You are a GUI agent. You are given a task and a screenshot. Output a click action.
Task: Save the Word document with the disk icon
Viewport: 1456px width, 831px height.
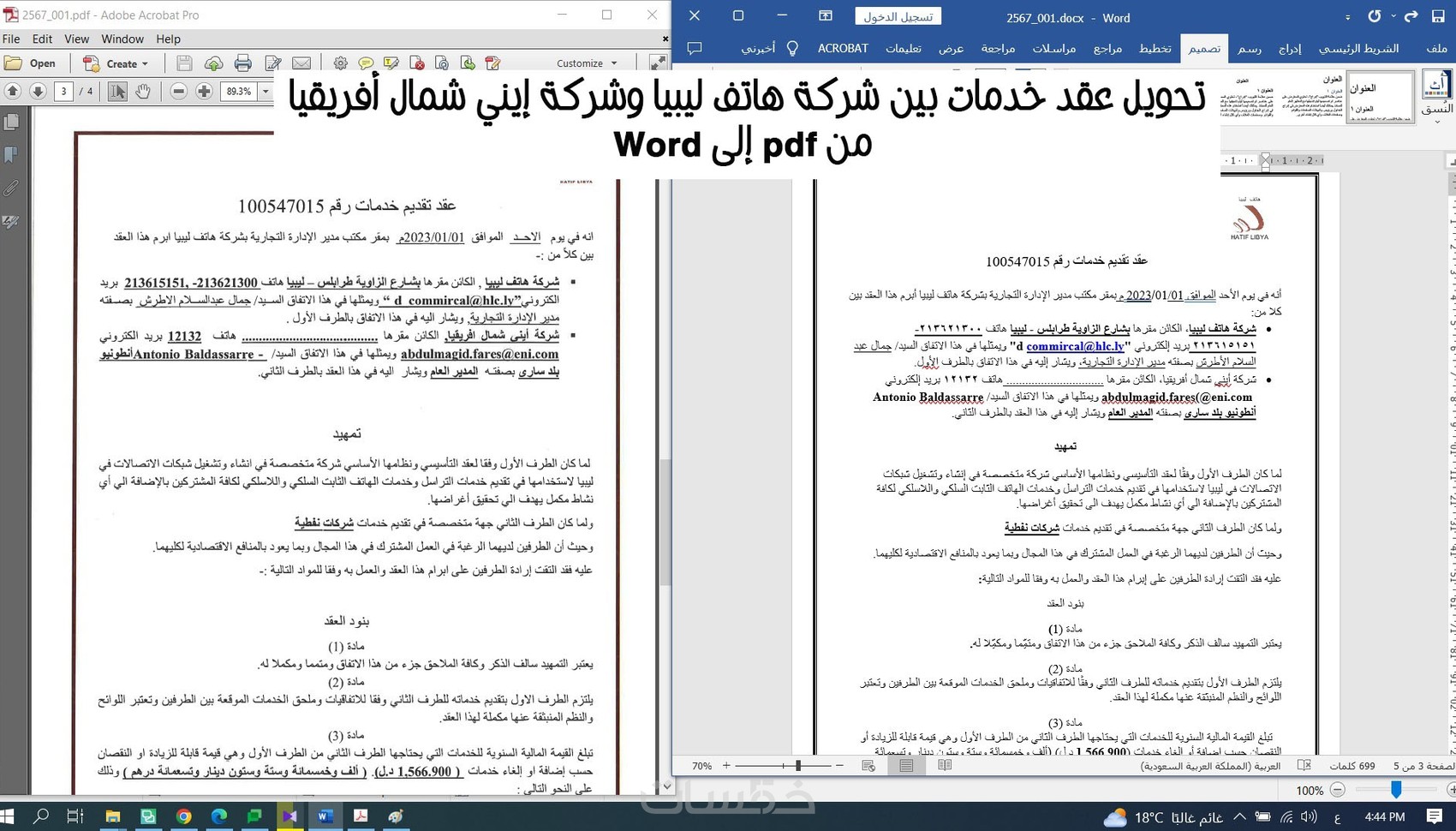[x=1438, y=16]
